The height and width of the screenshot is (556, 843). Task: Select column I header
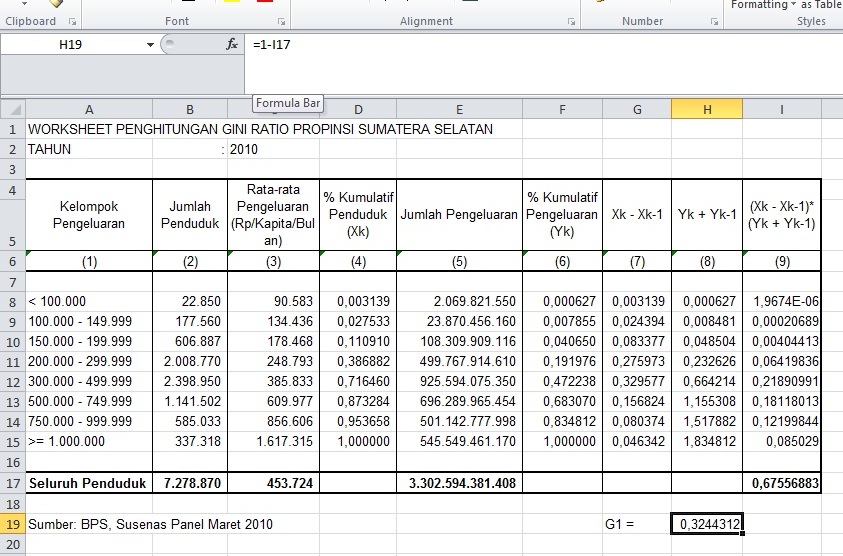[x=782, y=109]
